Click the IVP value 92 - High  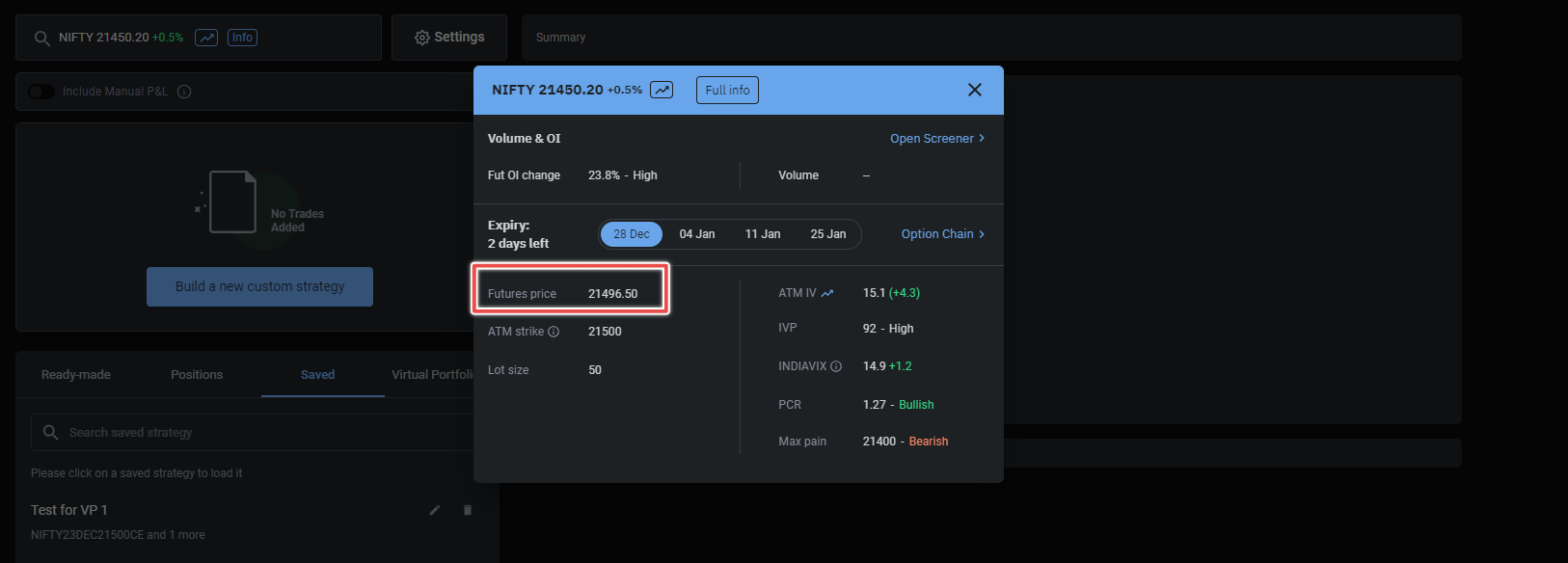888,329
